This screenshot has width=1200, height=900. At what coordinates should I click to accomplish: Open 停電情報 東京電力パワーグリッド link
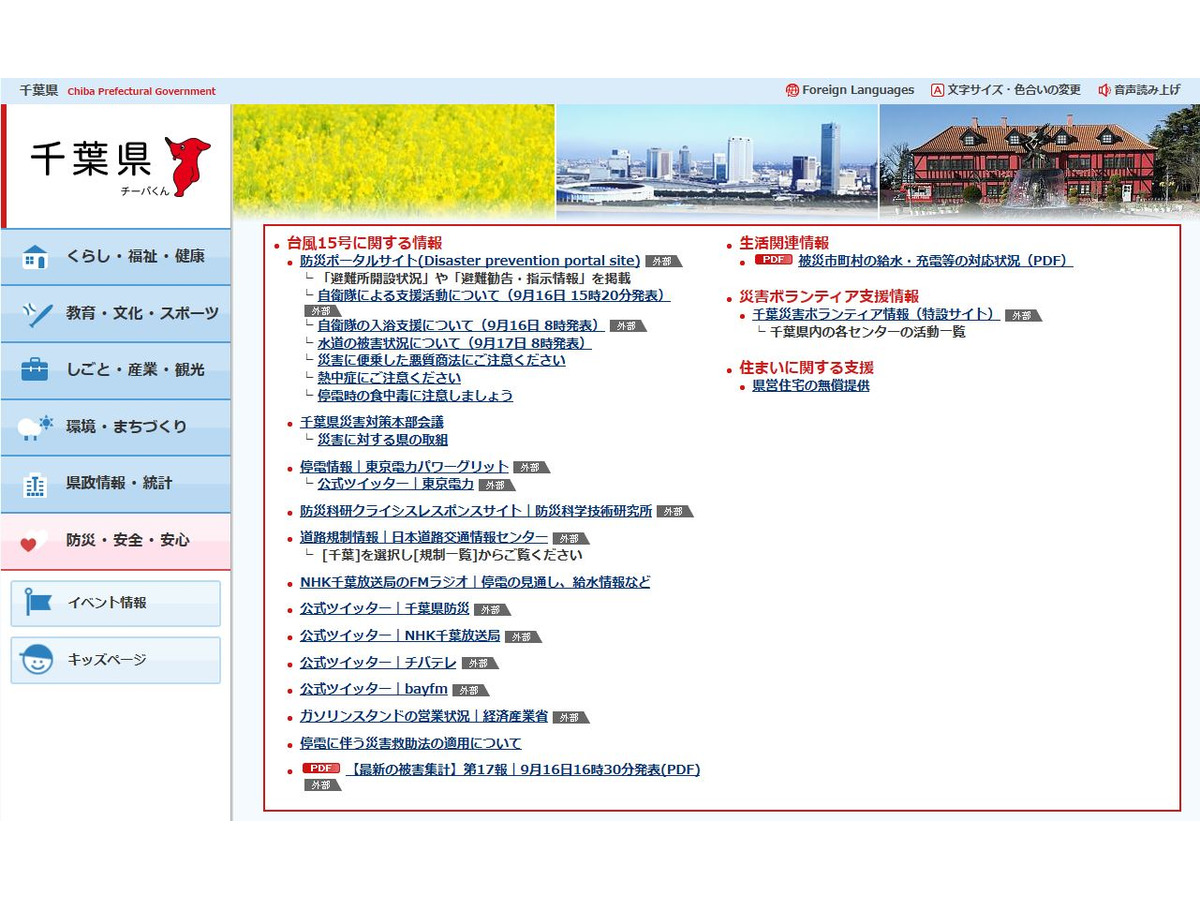pos(404,467)
